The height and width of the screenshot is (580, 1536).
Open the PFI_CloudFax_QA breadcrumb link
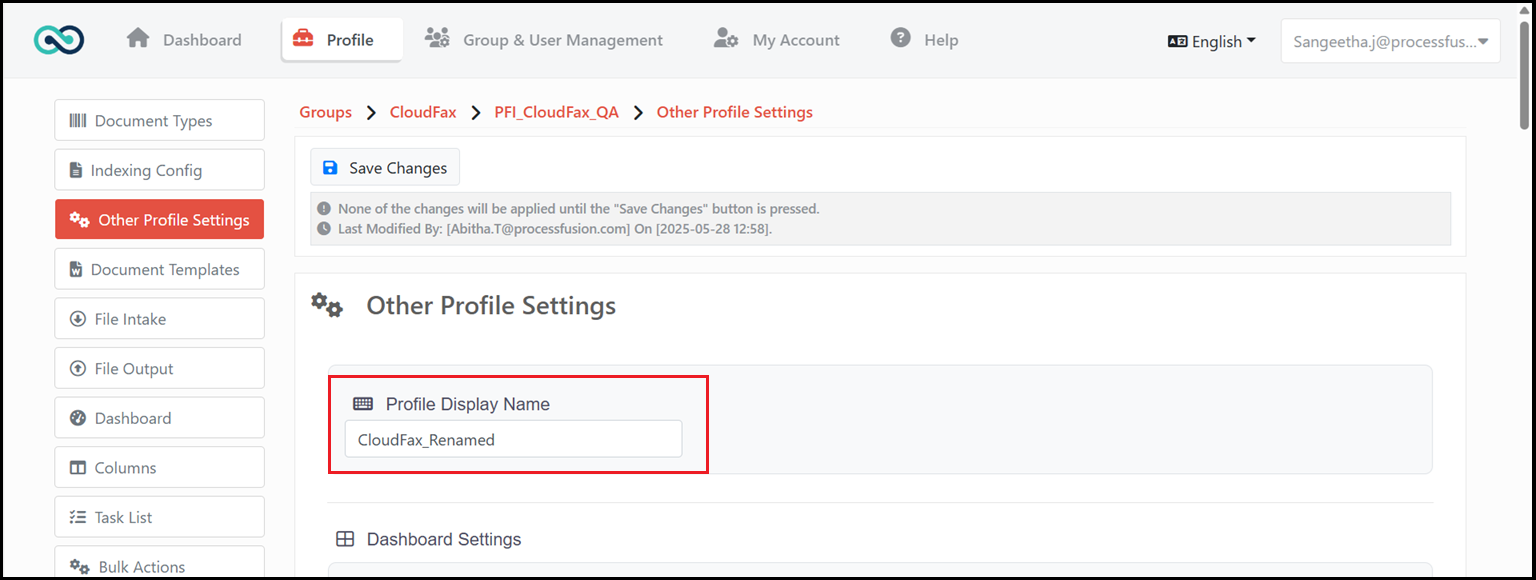pos(557,112)
